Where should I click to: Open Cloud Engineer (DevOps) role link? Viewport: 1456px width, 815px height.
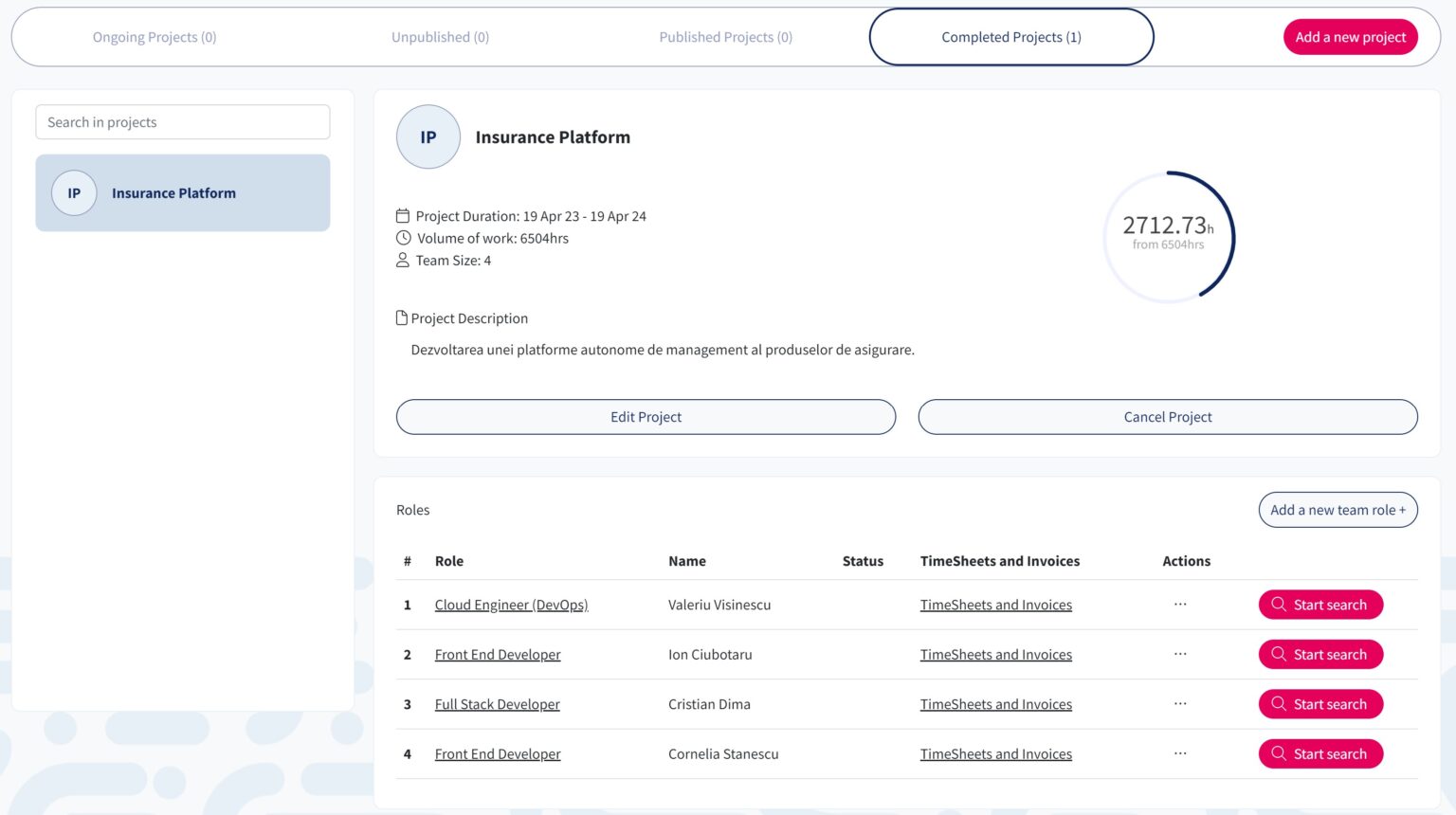[511, 605]
